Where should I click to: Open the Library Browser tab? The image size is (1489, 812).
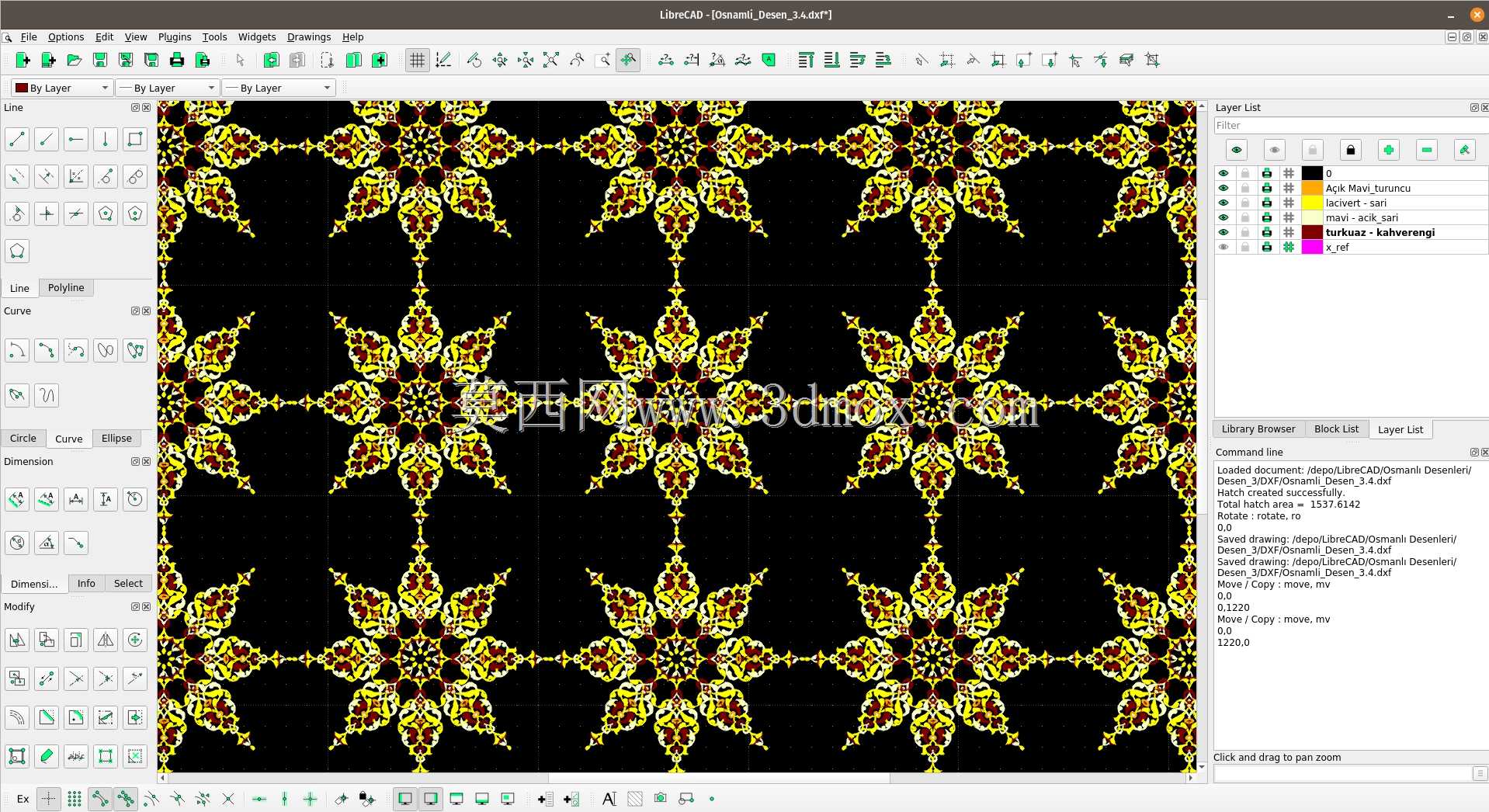click(x=1258, y=429)
